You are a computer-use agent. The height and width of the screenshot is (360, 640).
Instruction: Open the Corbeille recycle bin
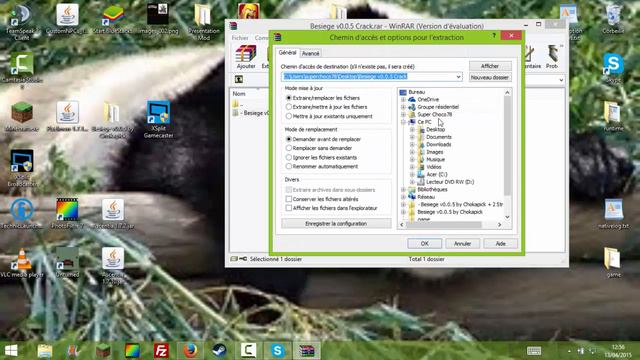coord(613,19)
